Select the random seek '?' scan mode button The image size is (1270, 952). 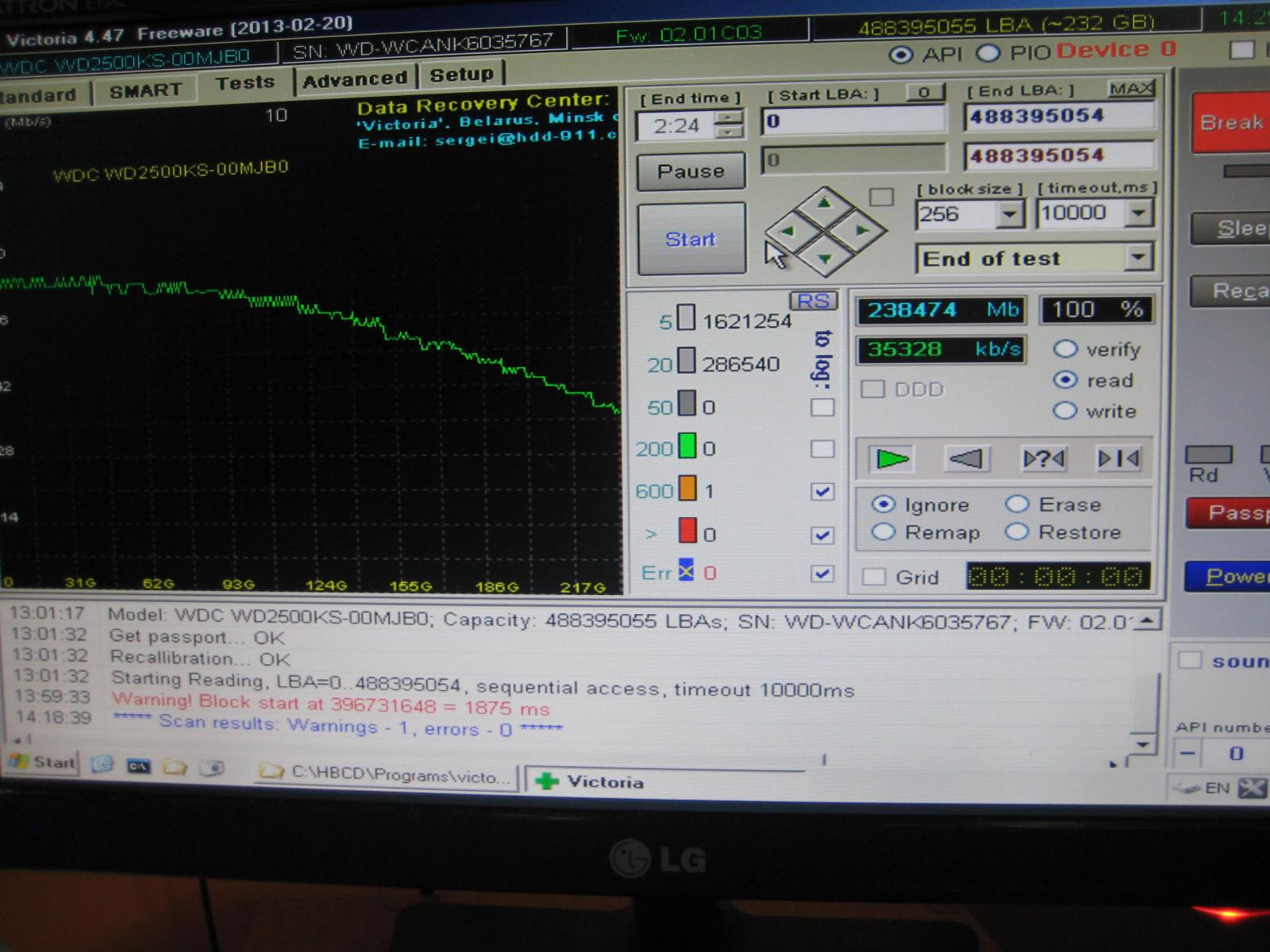(x=1043, y=458)
